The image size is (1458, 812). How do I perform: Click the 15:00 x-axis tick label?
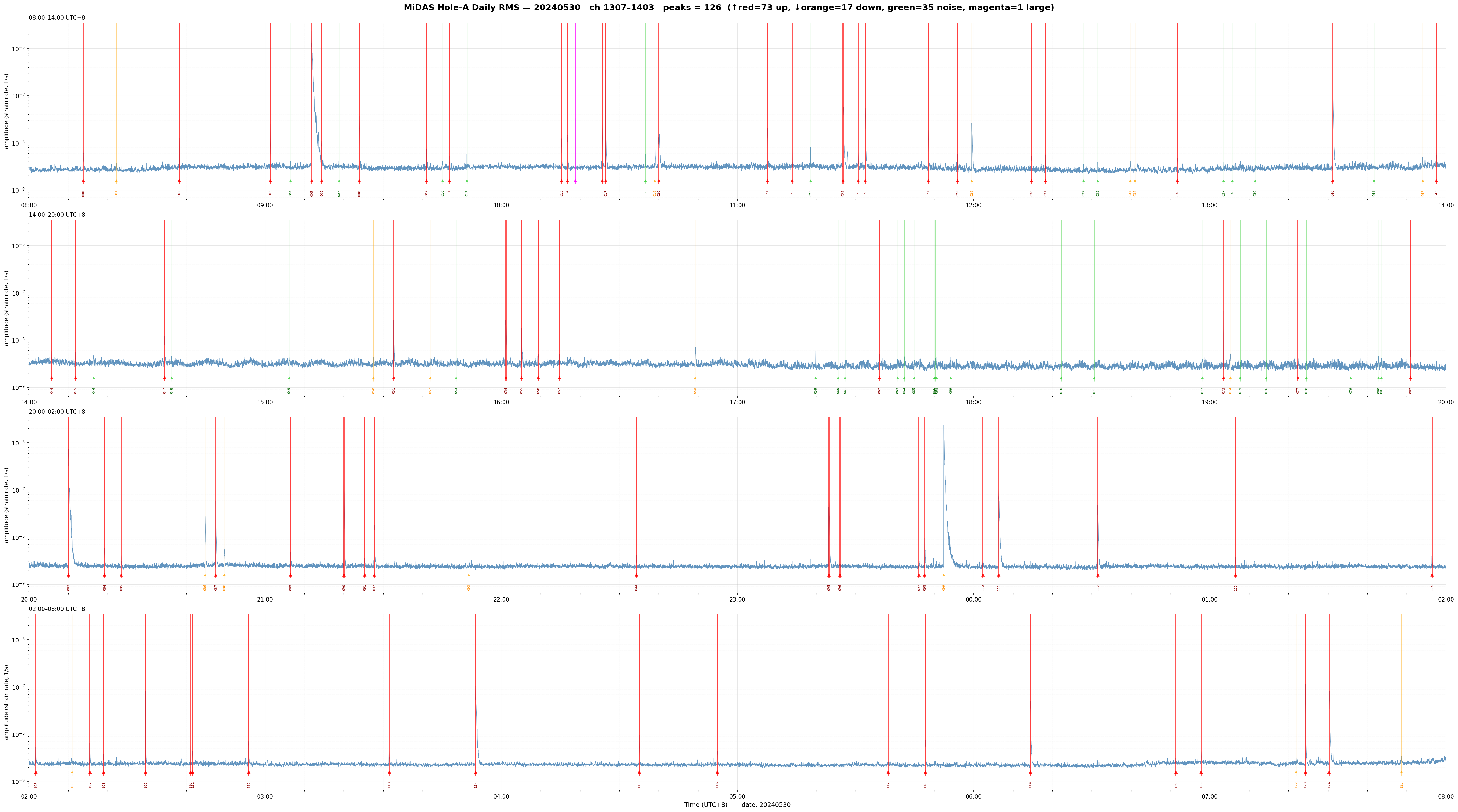265,402
